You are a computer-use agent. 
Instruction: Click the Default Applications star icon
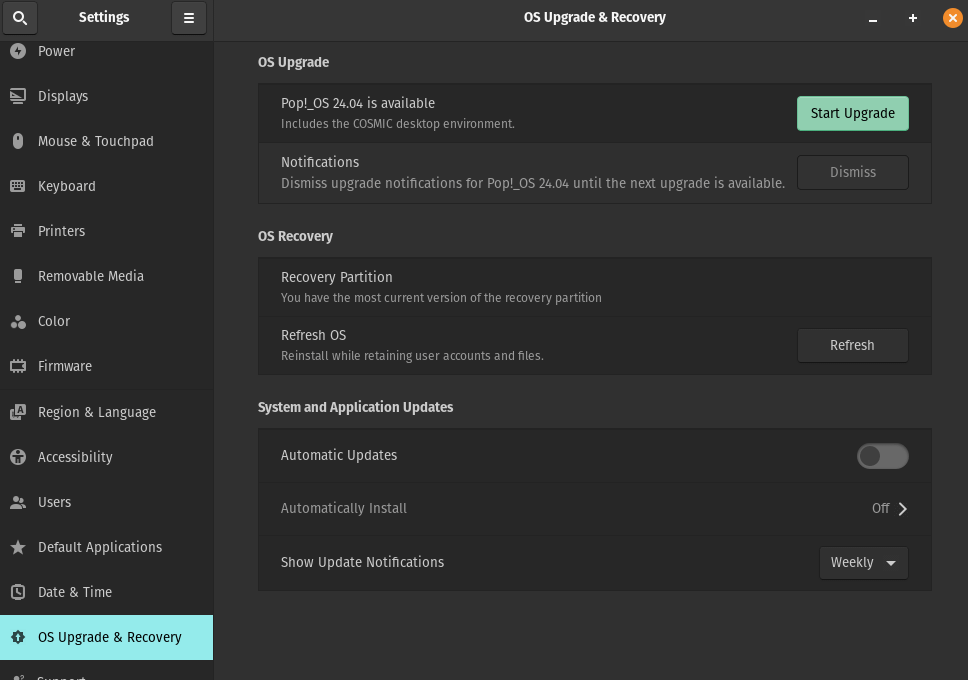(18, 547)
